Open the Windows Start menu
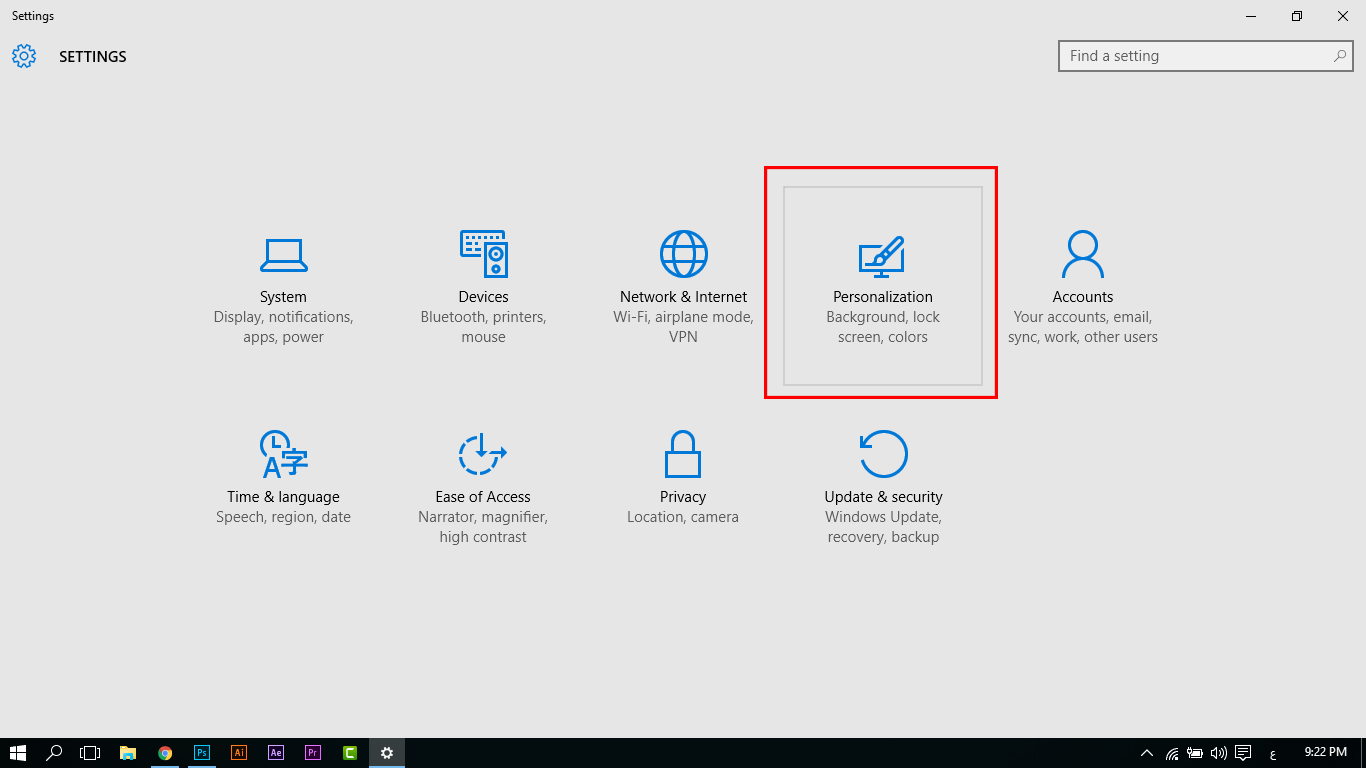Viewport: 1366px width, 768px height. coord(18,753)
